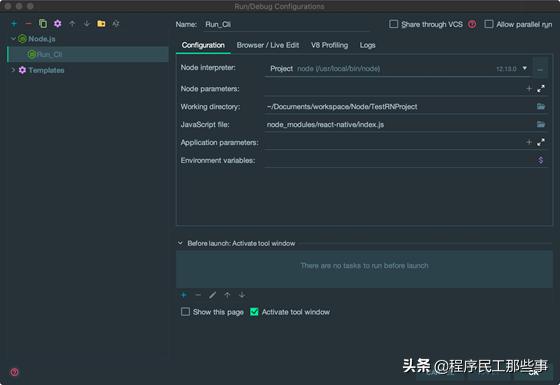The height and width of the screenshot is (385, 560).
Task: Create new folder for configurations
Action: coord(101,24)
